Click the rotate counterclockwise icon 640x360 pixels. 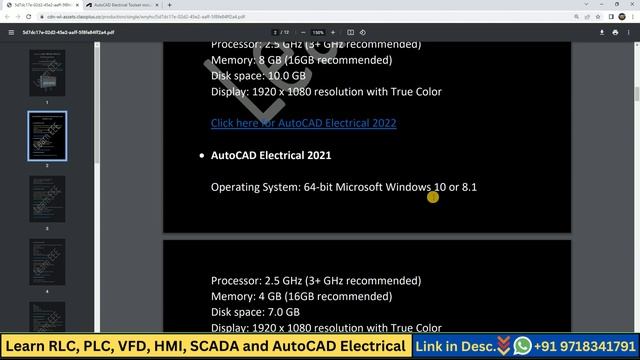[363, 32]
